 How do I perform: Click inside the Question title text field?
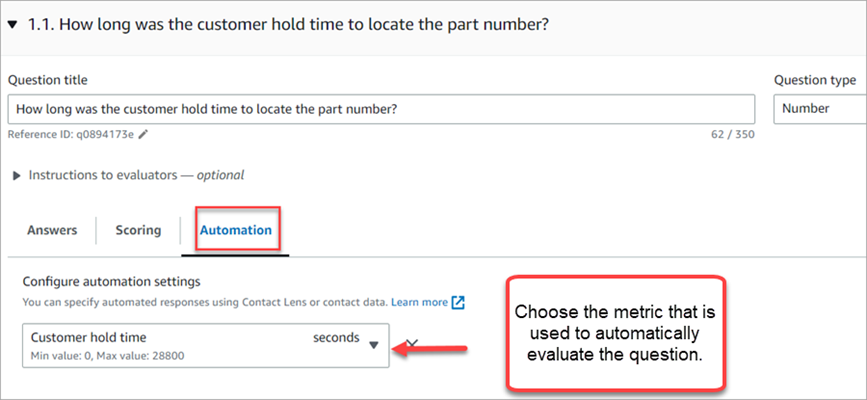pyautogui.click(x=380, y=109)
